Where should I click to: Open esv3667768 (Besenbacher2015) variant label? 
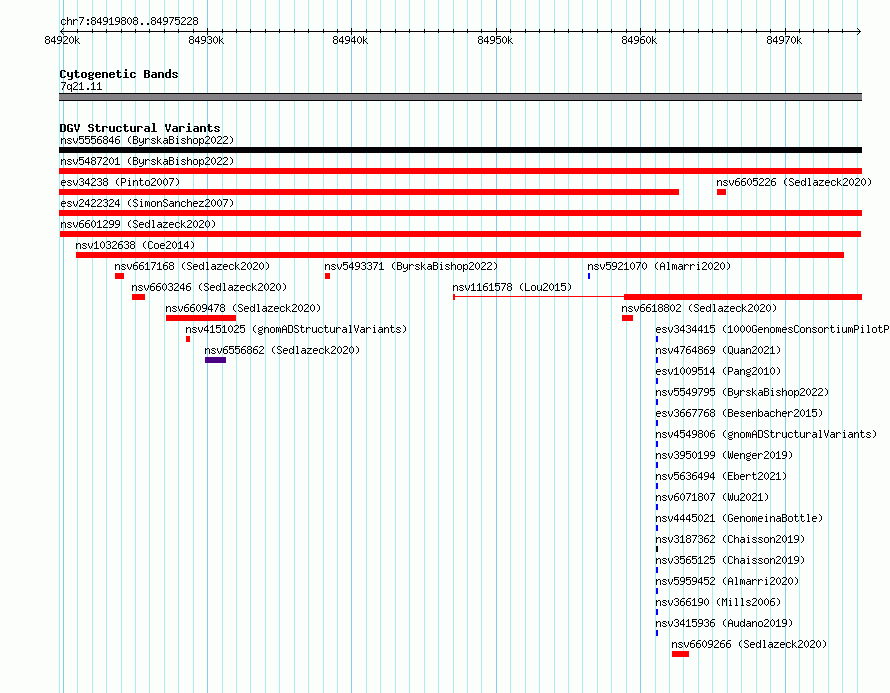click(739, 413)
